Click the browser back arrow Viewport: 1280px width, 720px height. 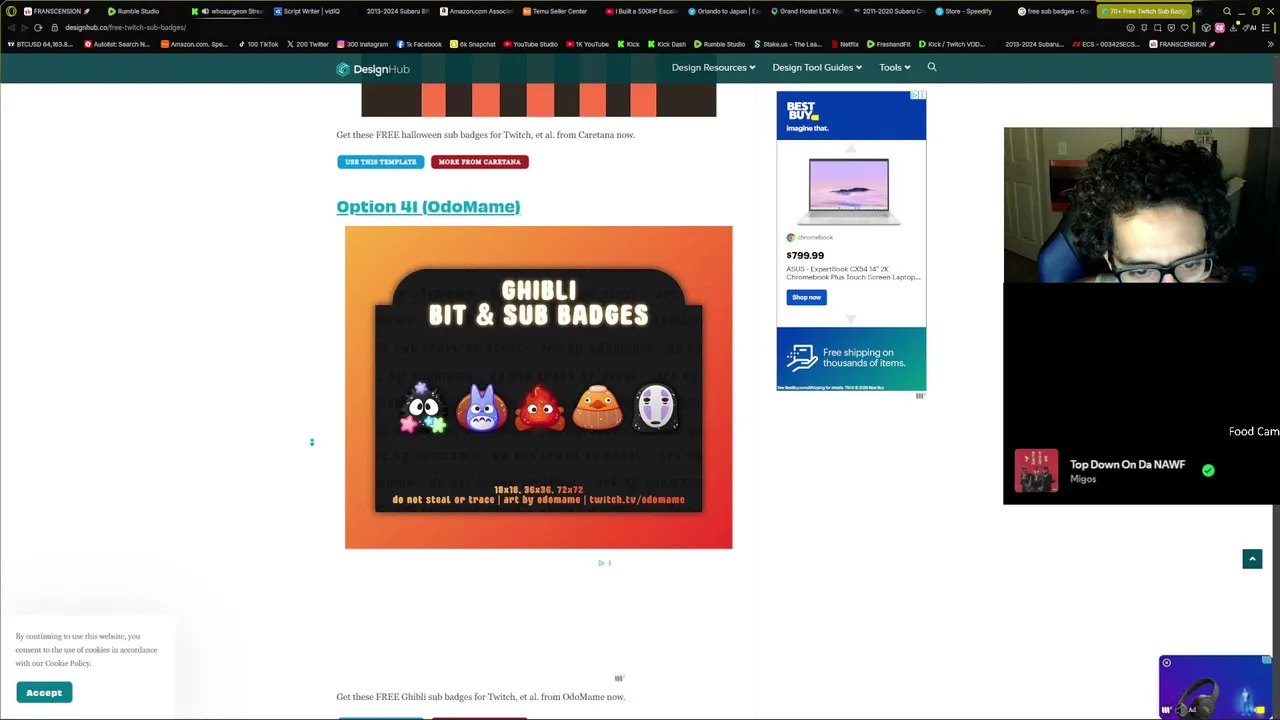10,28
